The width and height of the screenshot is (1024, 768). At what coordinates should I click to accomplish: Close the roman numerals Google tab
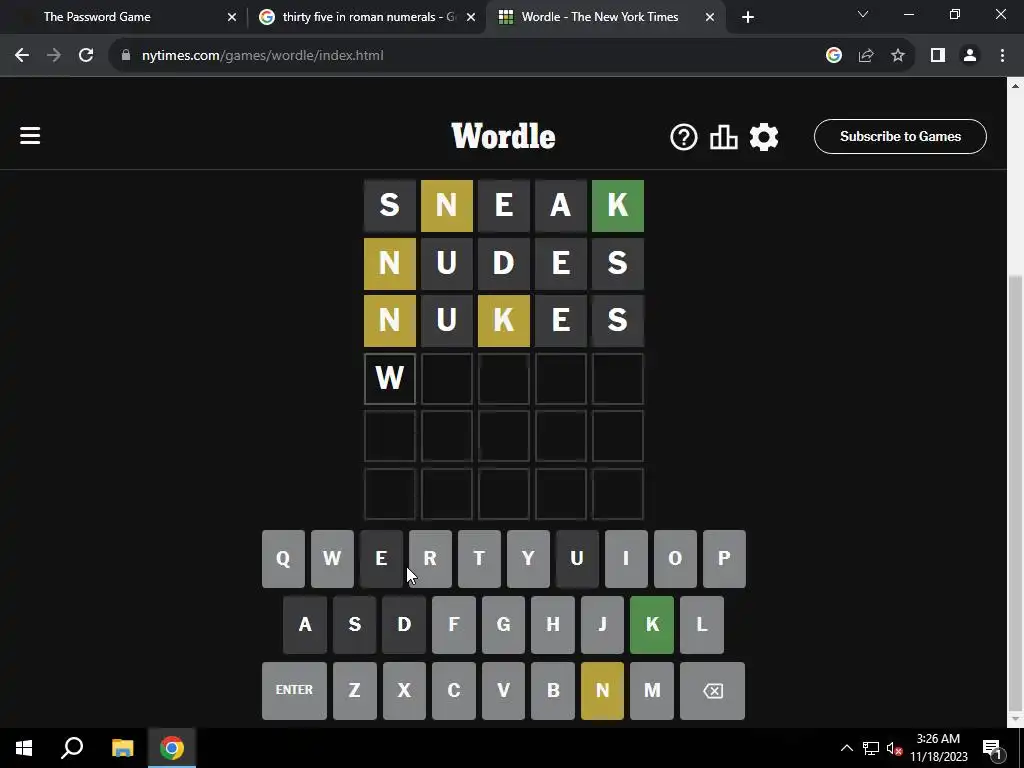(x=471, y=17)
